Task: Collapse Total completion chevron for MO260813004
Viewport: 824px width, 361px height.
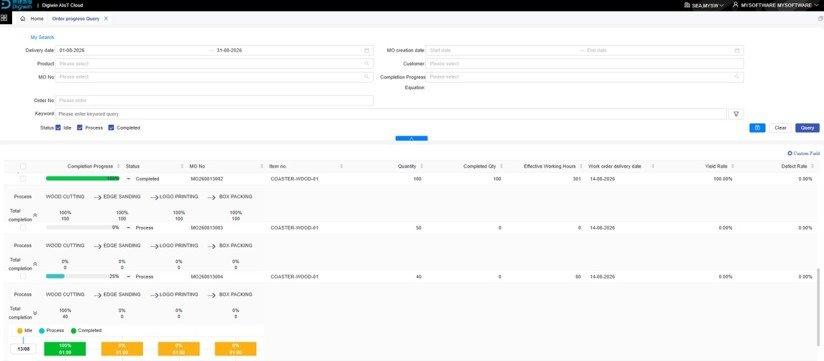Action: point(35,313)
